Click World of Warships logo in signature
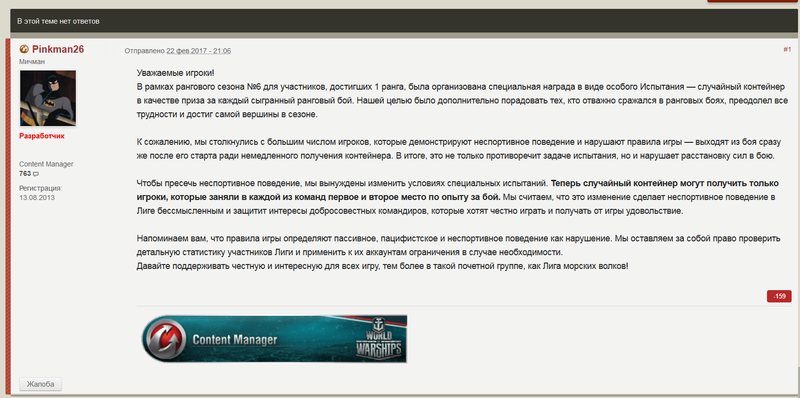The image size is (800, 398). (379, 339)
